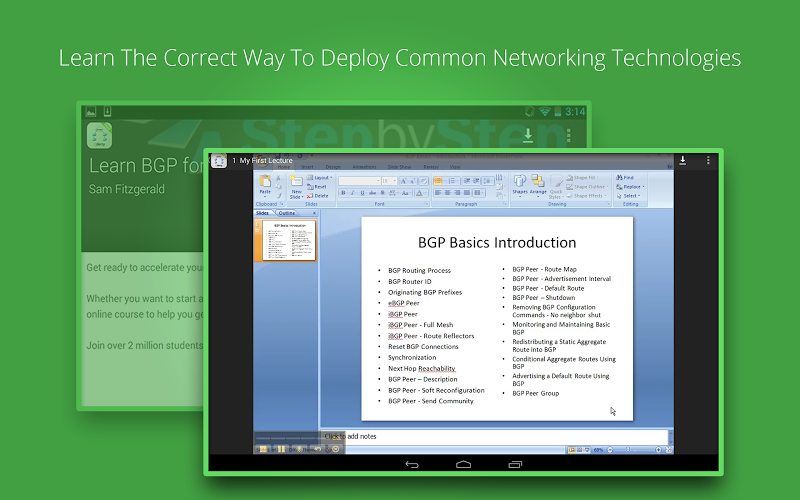Open the Layout dropdown in the Slides group
Viewport: 800px width, 500px height.
pyautogui.click(x=320, y=178)
